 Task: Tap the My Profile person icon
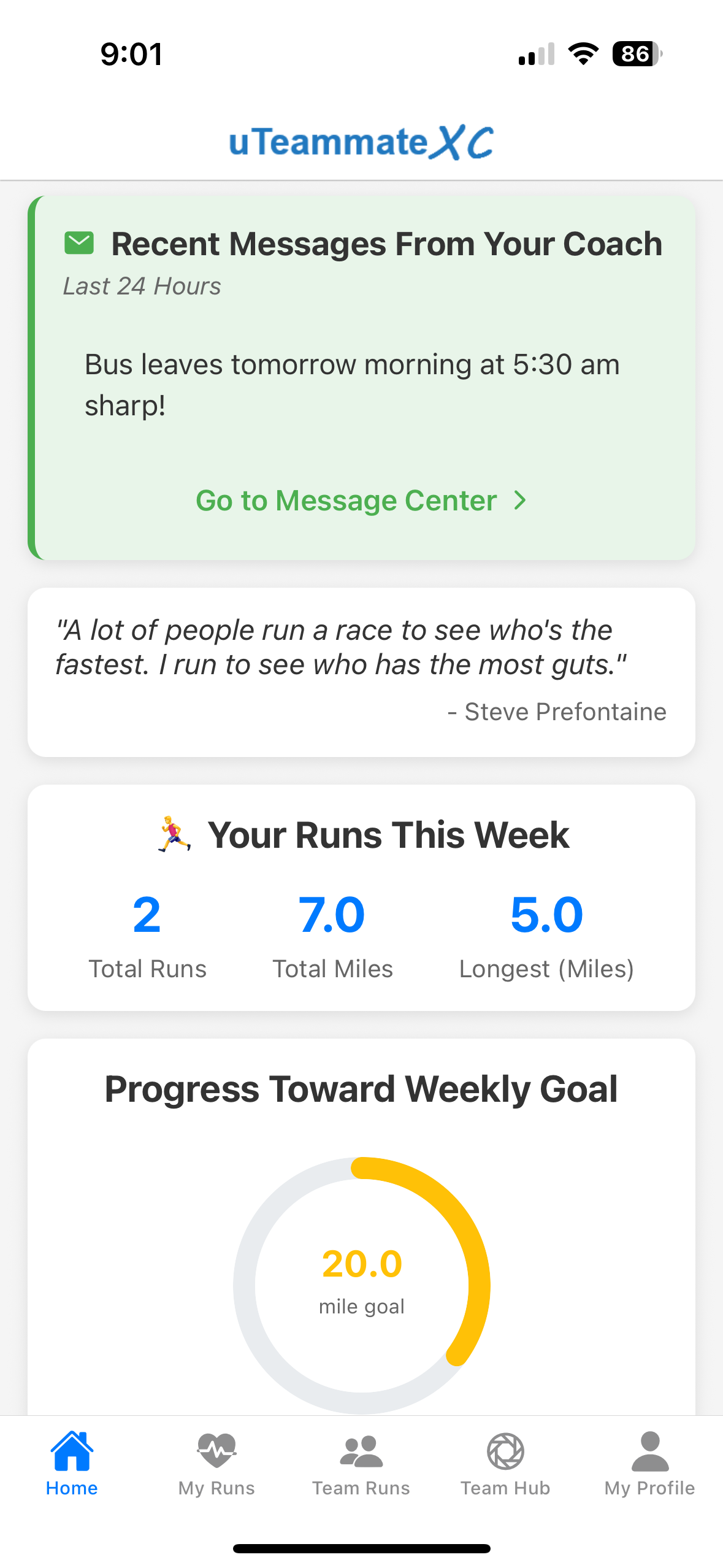click(649, 1451)
